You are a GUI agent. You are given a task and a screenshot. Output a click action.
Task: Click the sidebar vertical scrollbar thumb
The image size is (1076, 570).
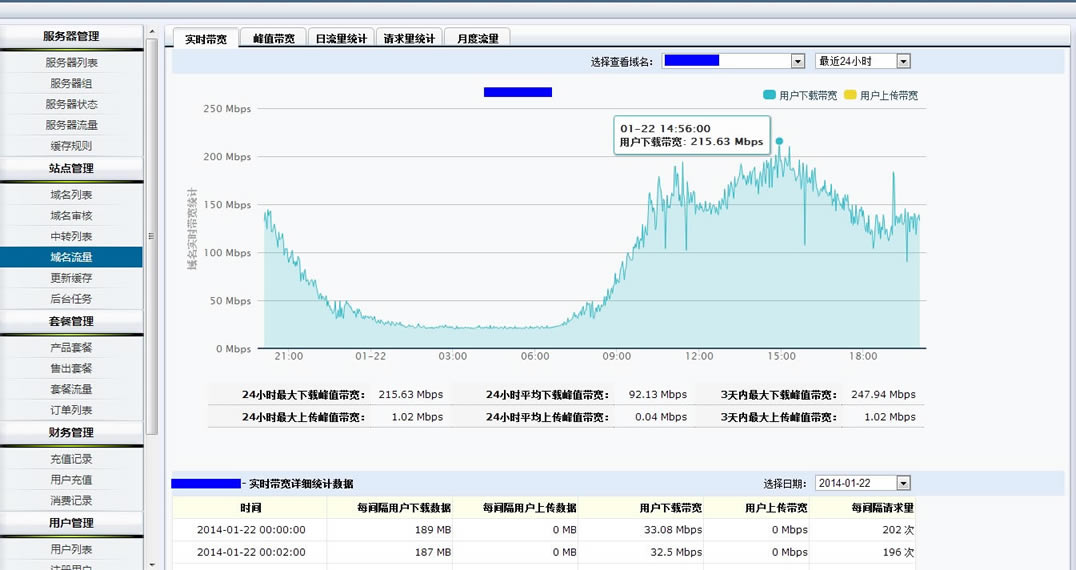tap(152, 237)
